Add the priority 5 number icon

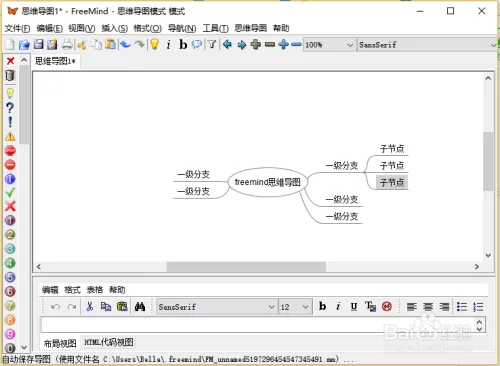(x=10, y=277)
